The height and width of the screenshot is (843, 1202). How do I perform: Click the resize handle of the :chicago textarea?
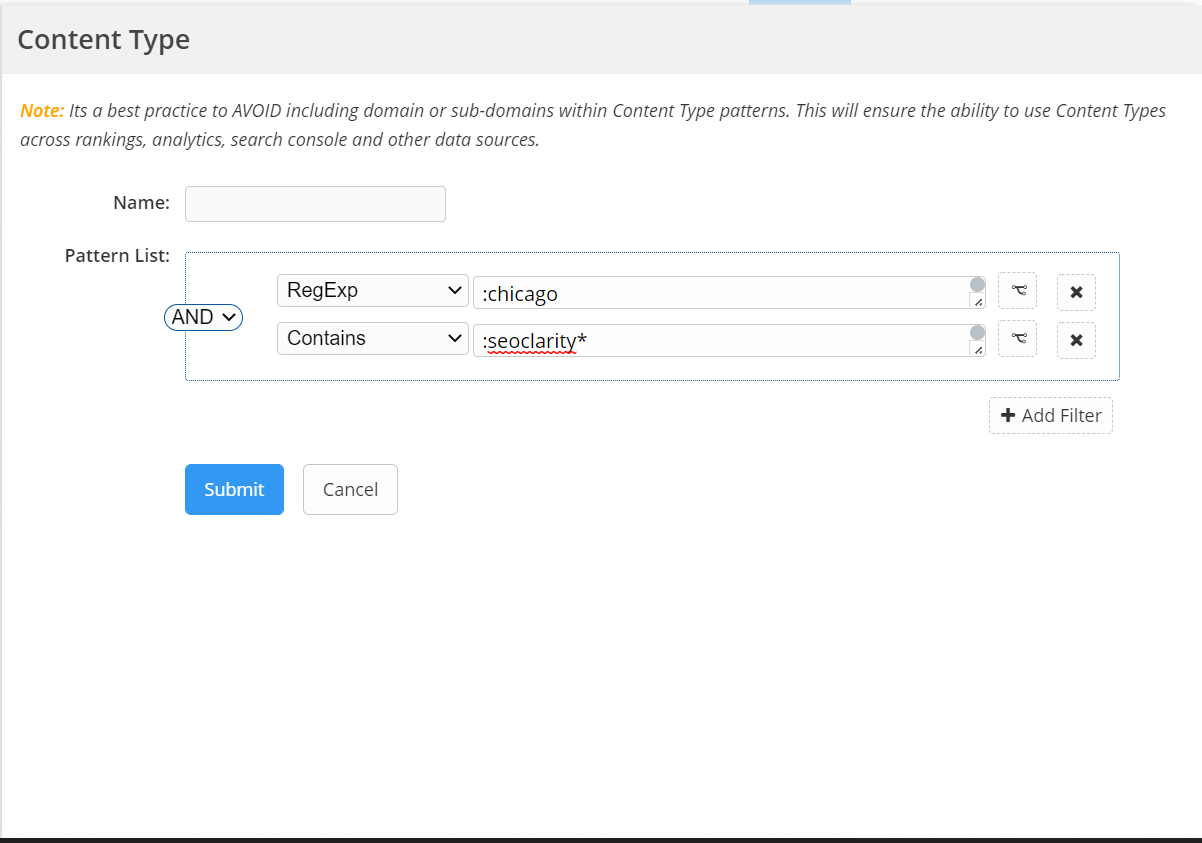coord(978,302)
